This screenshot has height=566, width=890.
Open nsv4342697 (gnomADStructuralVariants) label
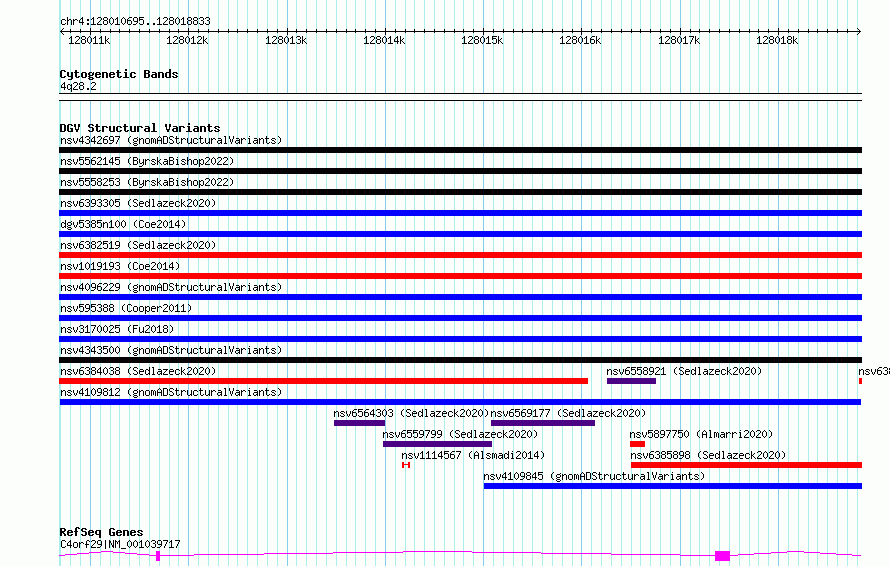(x=171, y=140)
